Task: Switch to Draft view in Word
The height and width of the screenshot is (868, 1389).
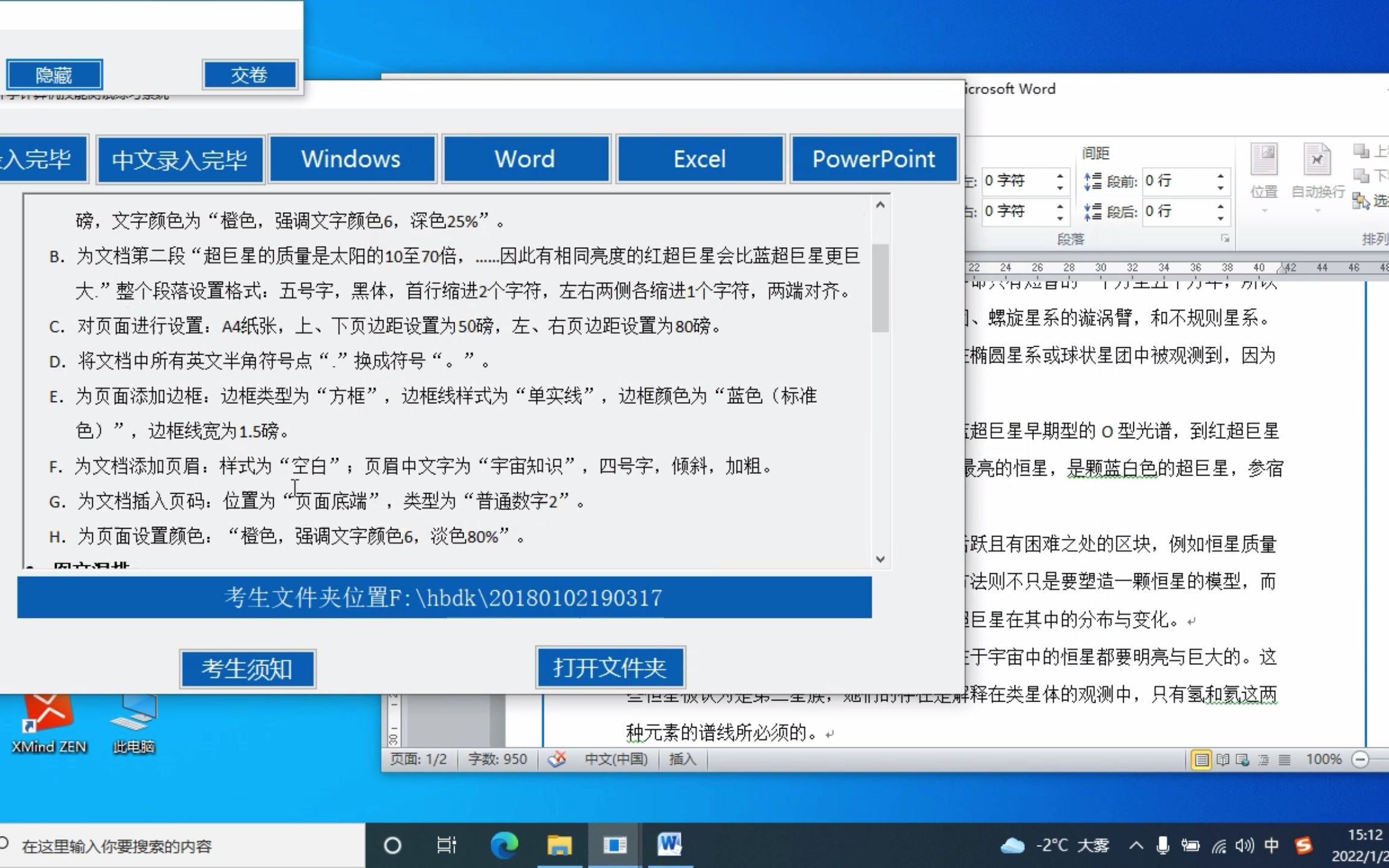Action: tap(1284, 759)
